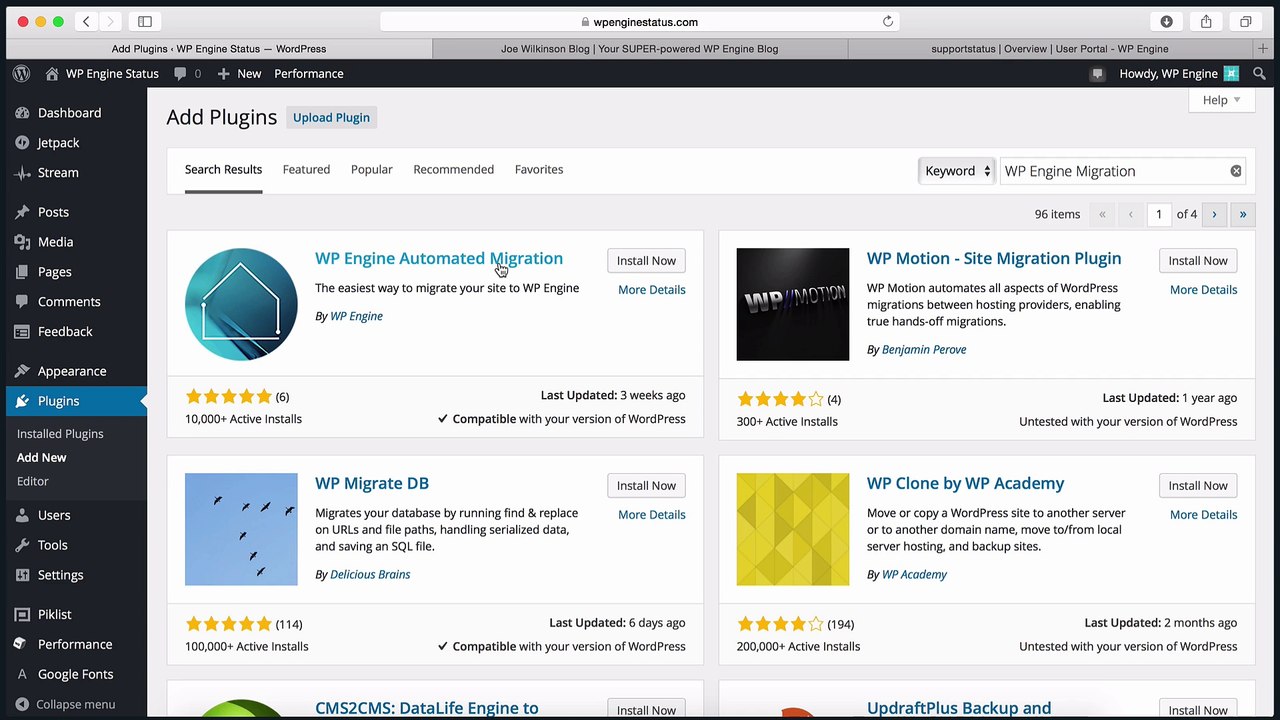Viewport: 1280px width, 720px height.
Task: Install WP Migrate DB plugin
Action: pos(646,485)
